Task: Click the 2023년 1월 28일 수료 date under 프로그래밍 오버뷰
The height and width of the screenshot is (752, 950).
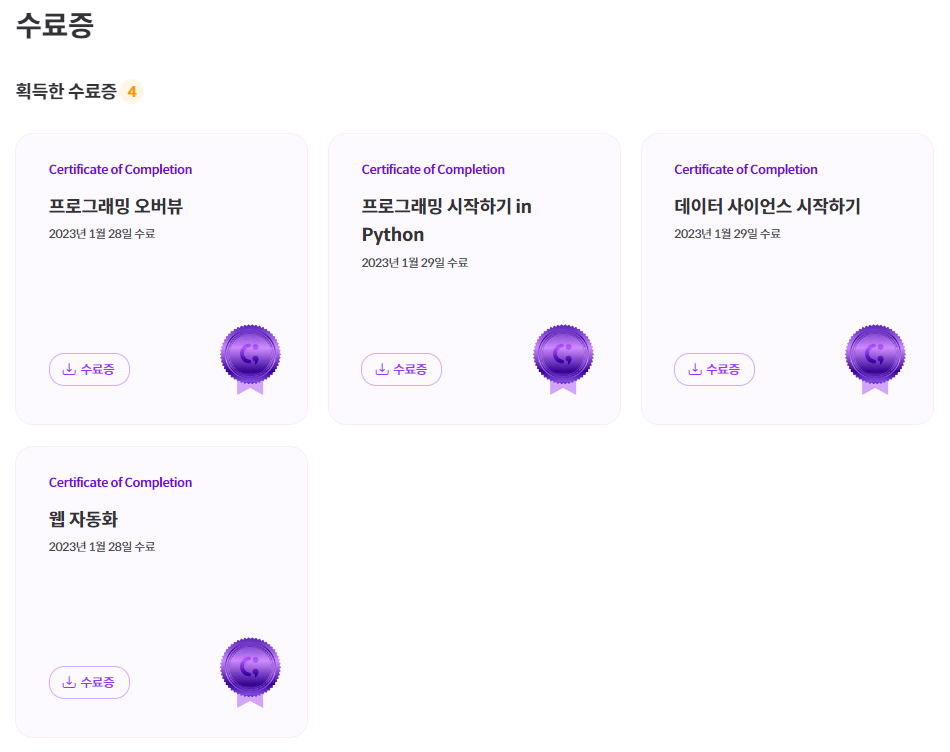Action: click(x=102, y=234)
